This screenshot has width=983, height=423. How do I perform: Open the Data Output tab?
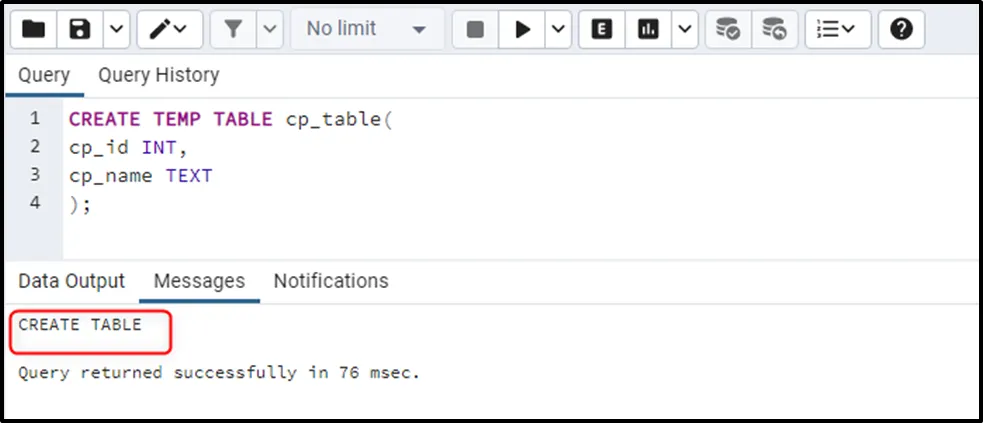click(x=71, y=281)
